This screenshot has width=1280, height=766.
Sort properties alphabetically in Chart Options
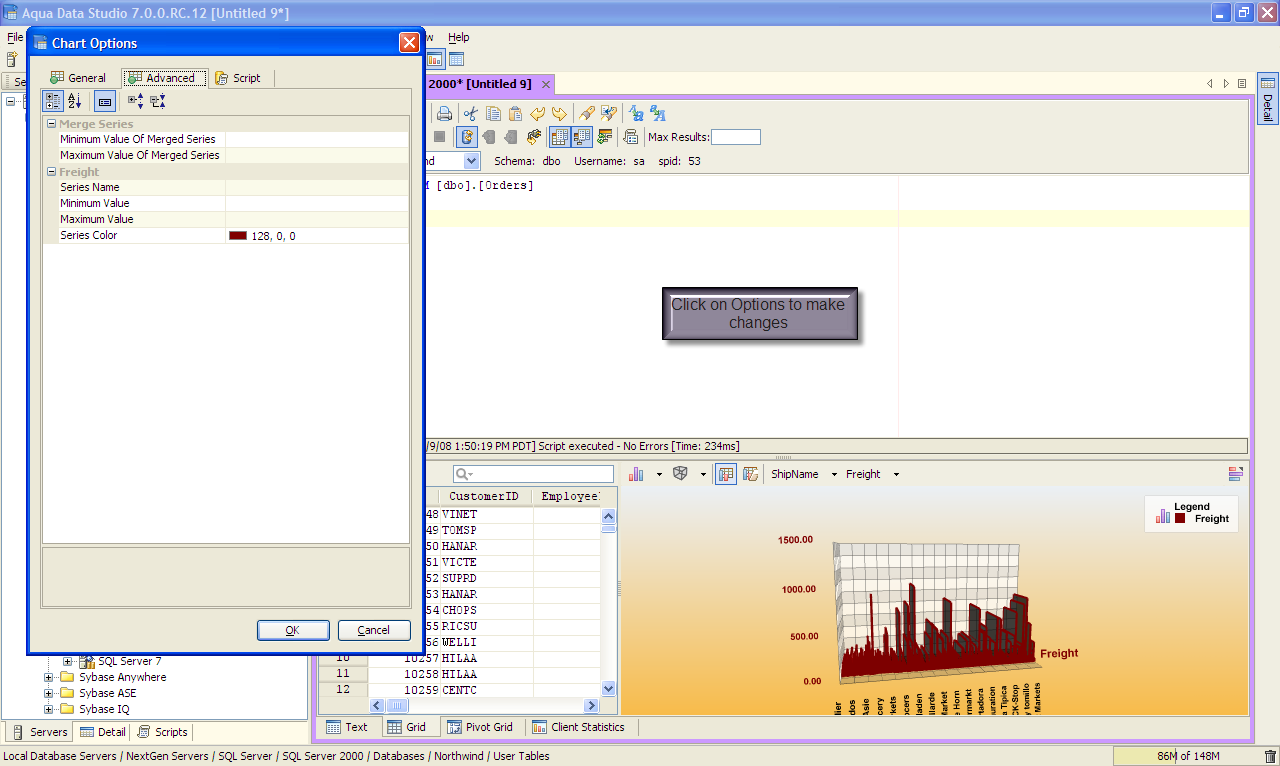(75, 101)
